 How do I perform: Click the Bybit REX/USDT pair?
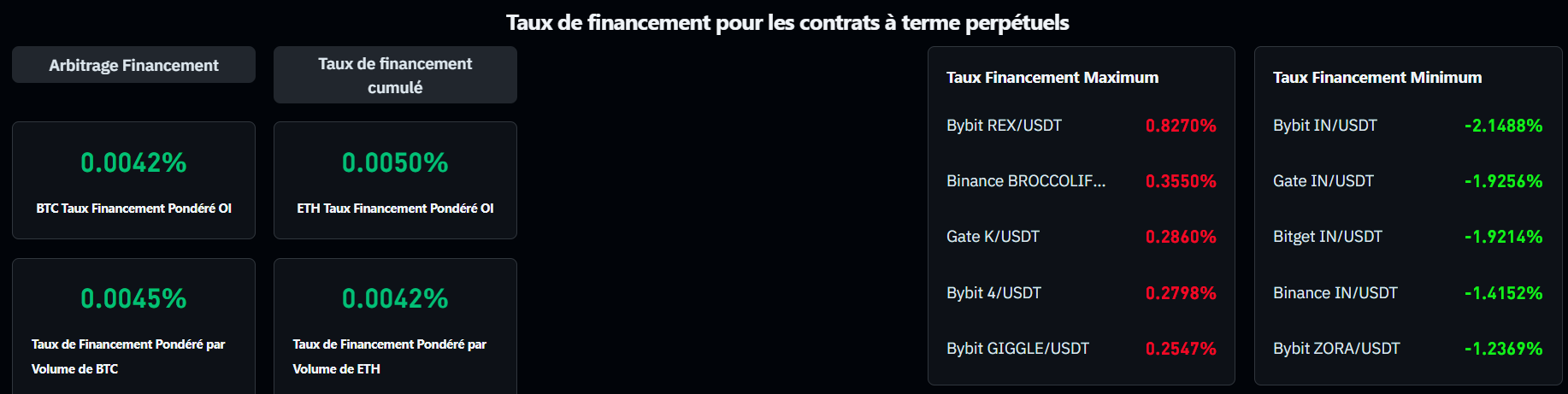pos(1004,126)
